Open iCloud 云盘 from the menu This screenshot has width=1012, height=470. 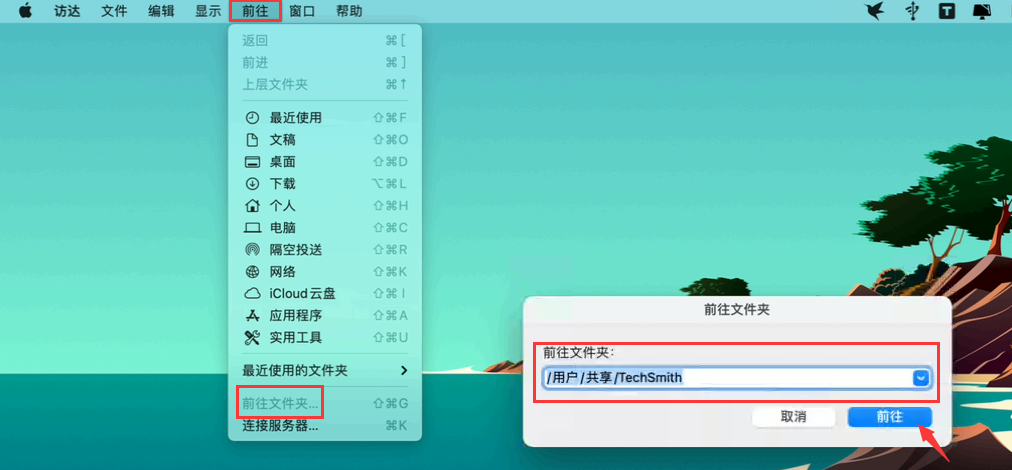(x=302, y=293)
